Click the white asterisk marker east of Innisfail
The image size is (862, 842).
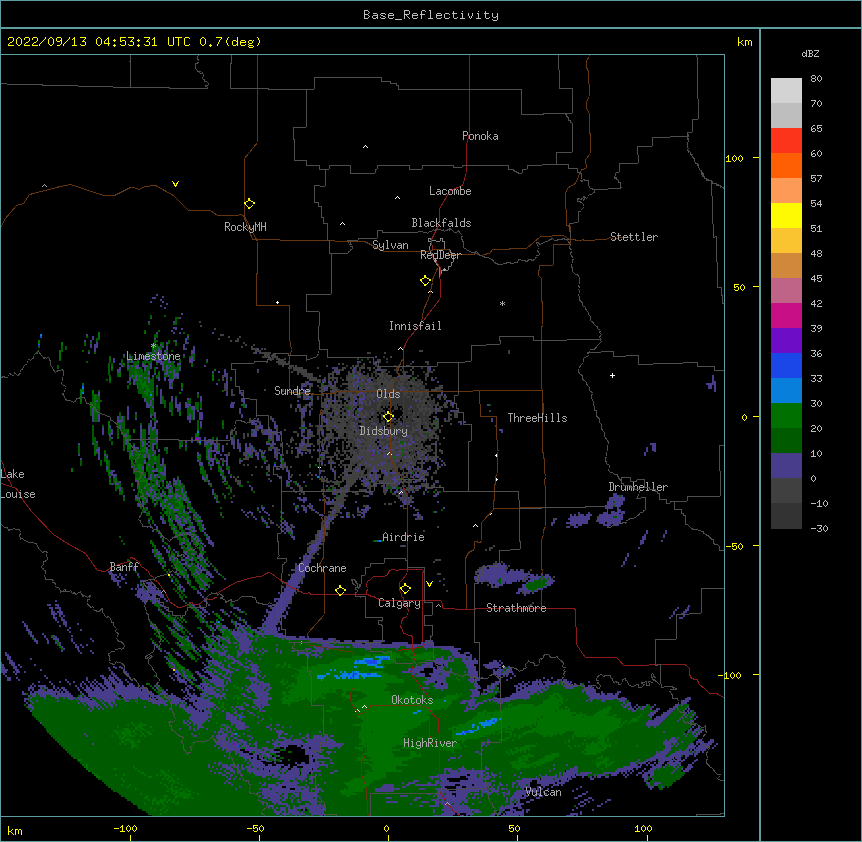(502, 303)
